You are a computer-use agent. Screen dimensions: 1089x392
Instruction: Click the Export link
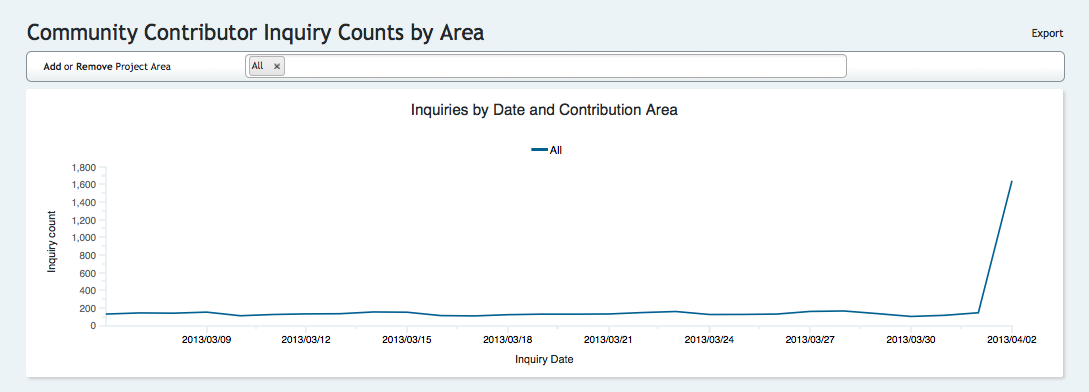click(x=1047, y=33)
